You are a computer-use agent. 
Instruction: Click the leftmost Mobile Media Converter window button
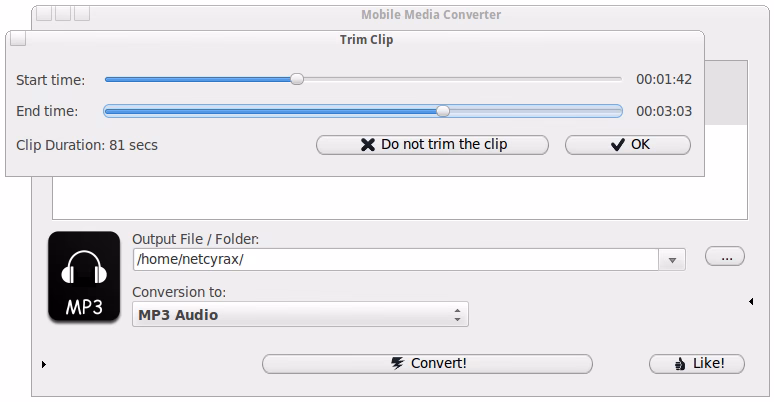click(42, 14)
